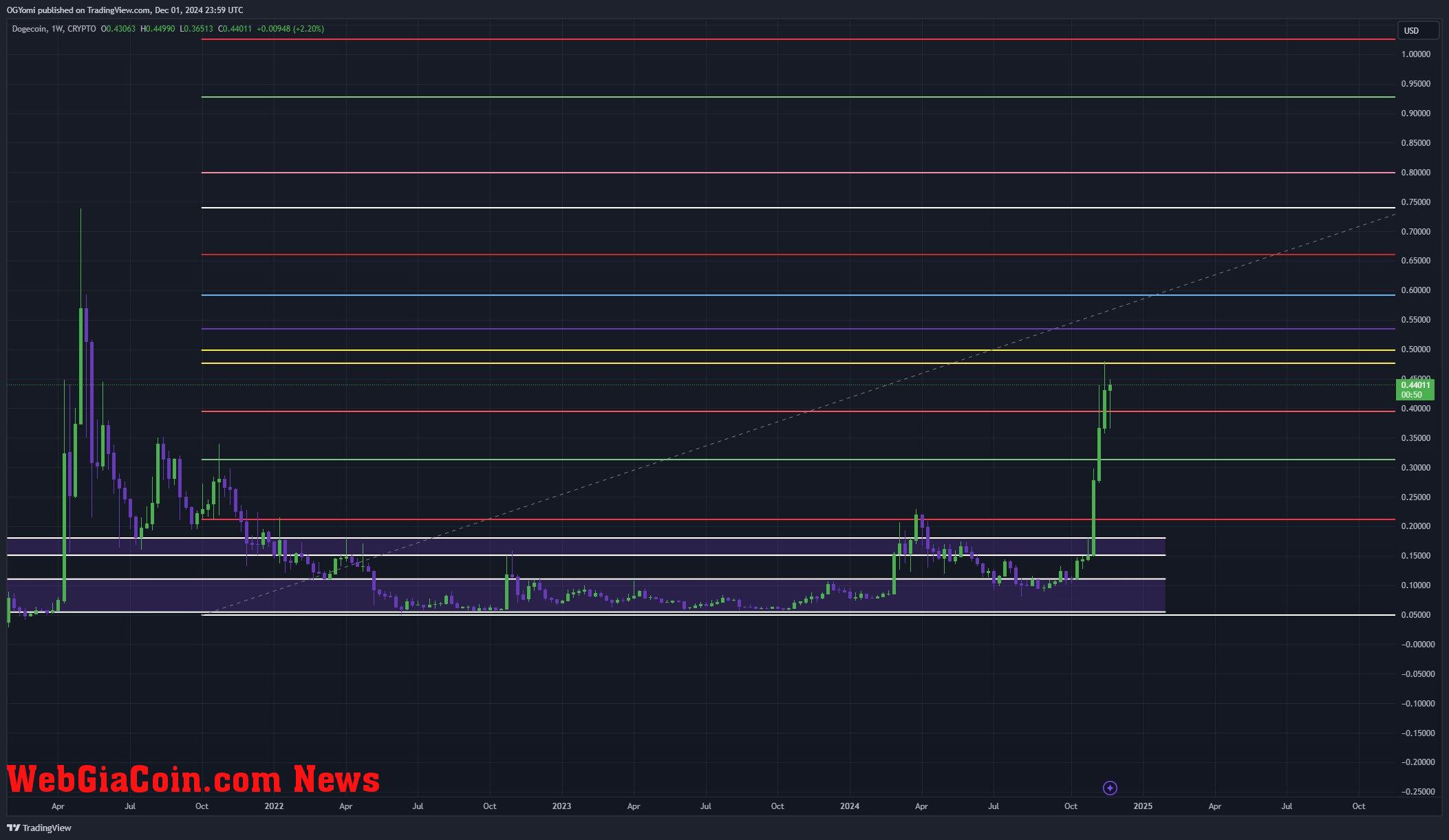Click the 0.20000 price axis label
The image size is (1449, 840).
pos(1416,526)
